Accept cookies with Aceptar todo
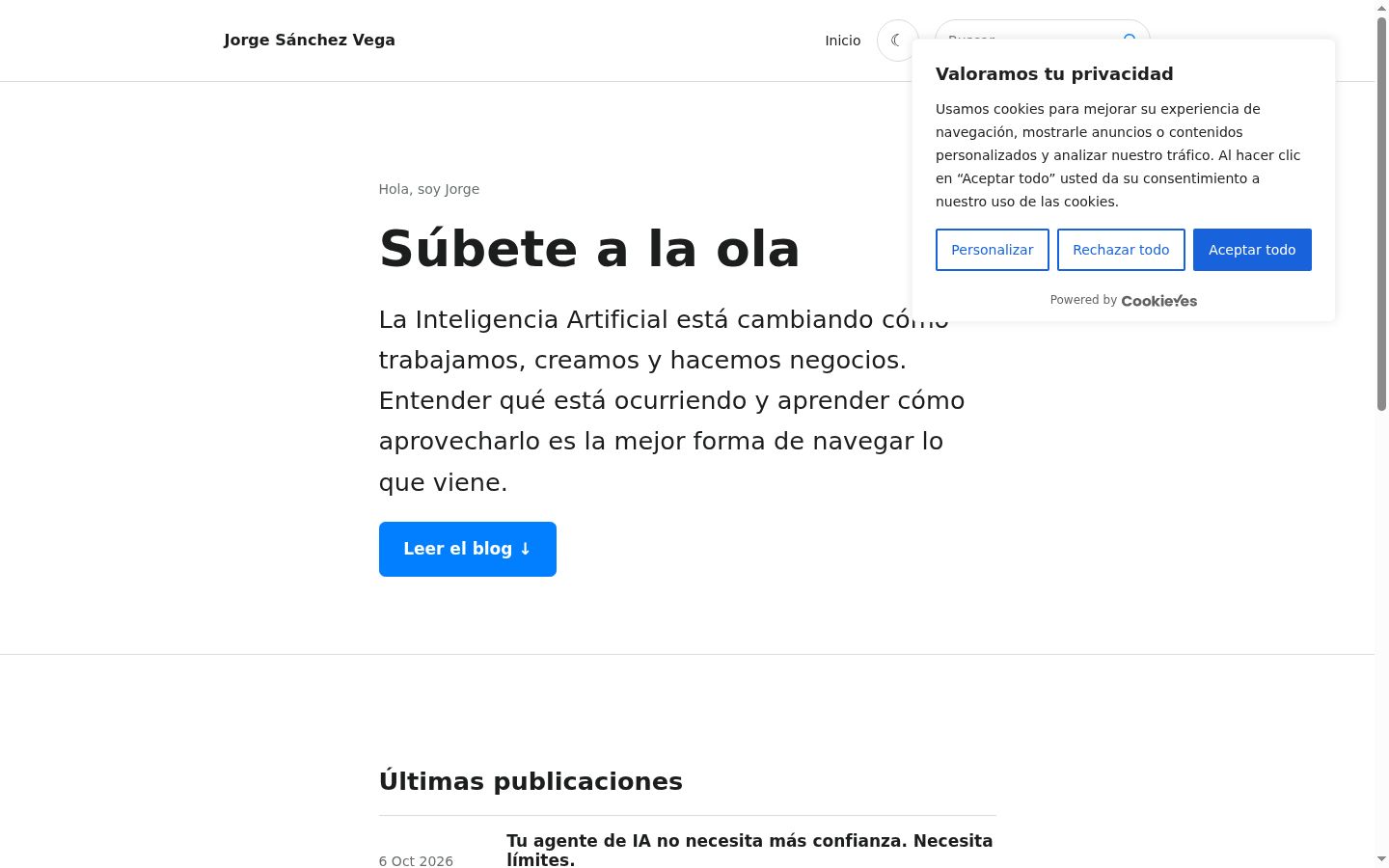This screenshot has height=868, width=1389. tap(1252, 250)
